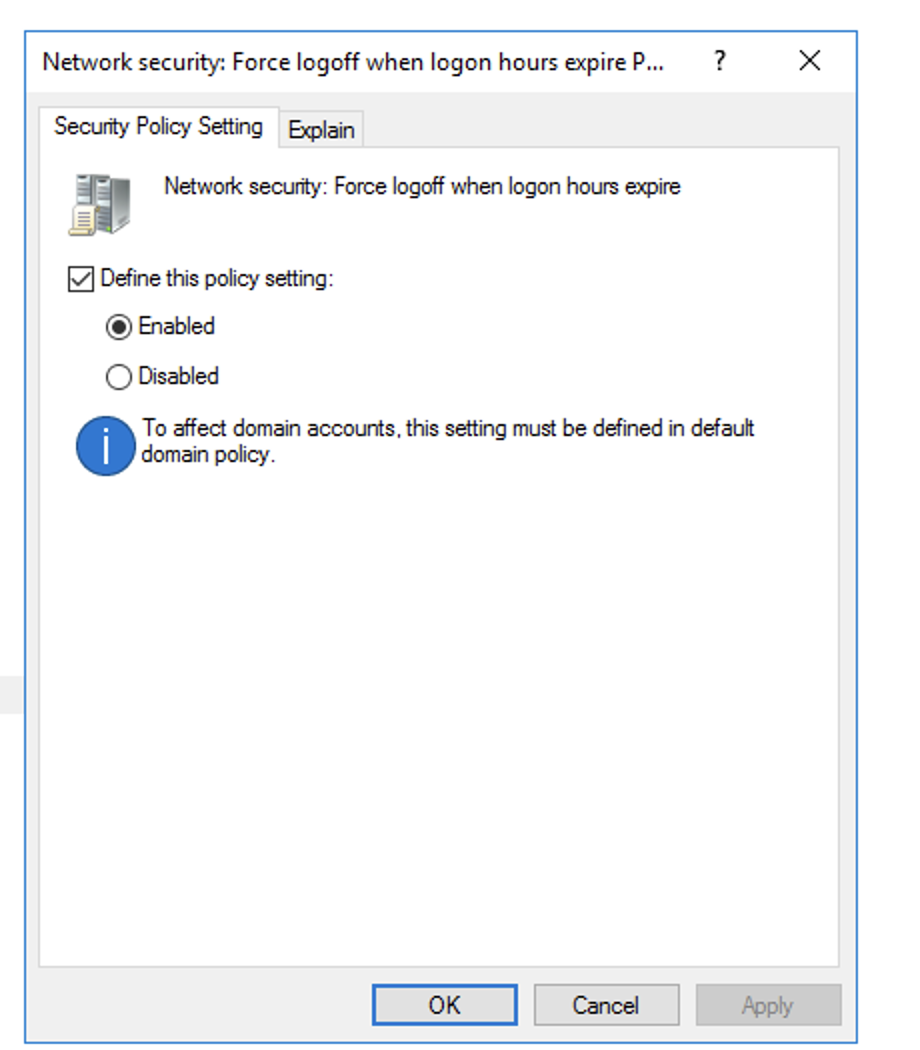Select the info bubble next to the notice
This screenshot has width=920, height=1050.
pyautogui.click(x=104, y=440)
